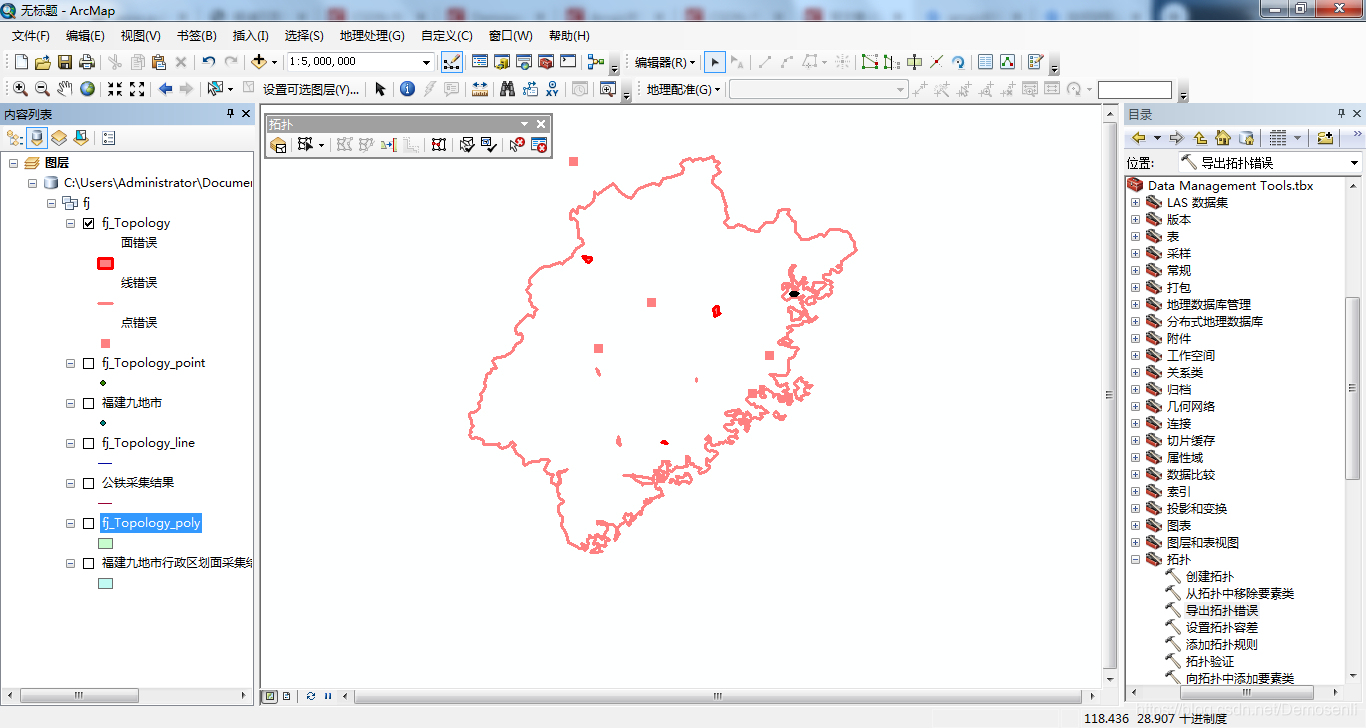This screenshot has height=728, width=1366.
Task: Enable the 公铁采集结果 layer
Action: point(89,483)
